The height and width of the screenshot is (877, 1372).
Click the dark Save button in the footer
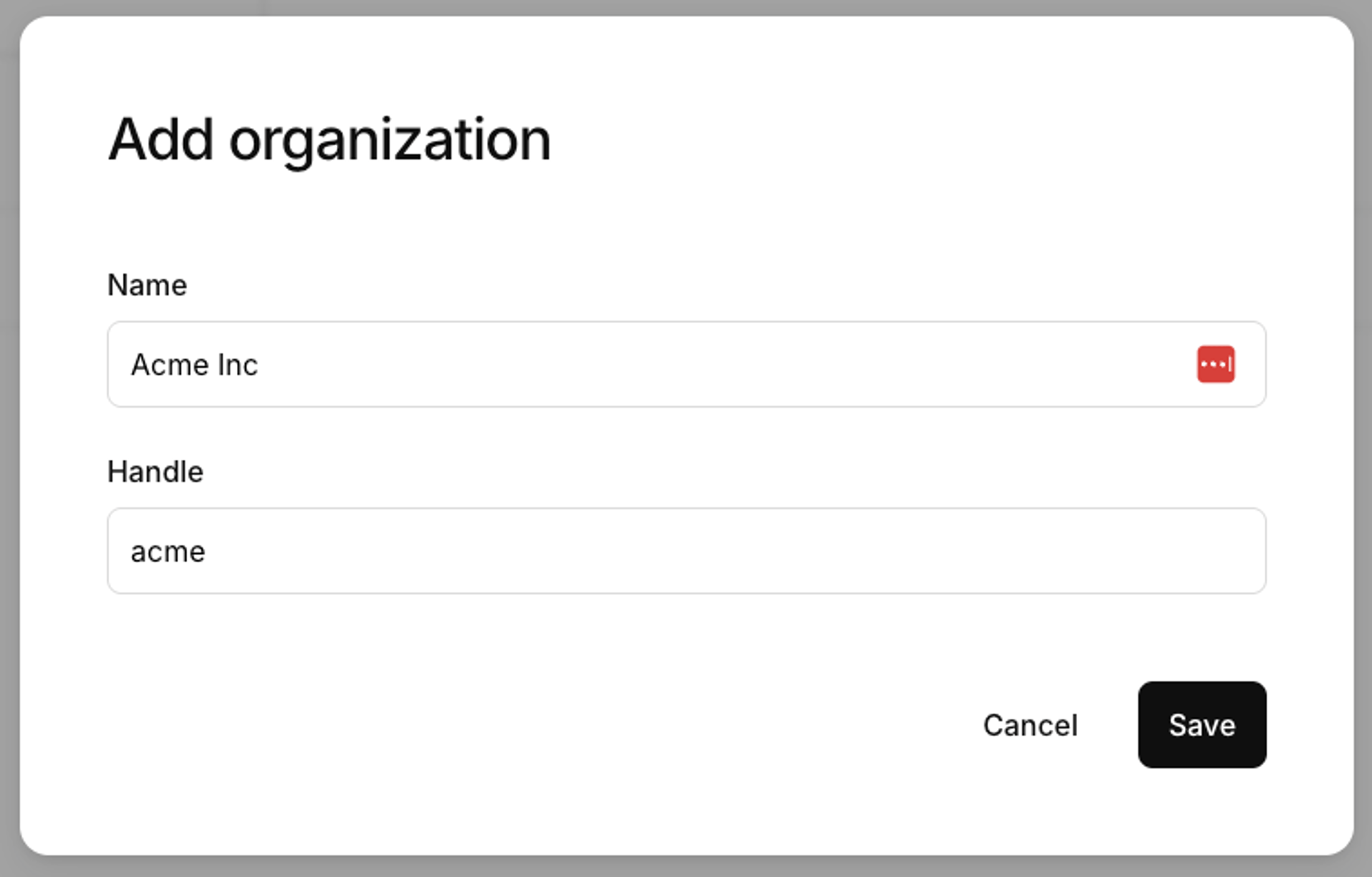point(1202,725)
